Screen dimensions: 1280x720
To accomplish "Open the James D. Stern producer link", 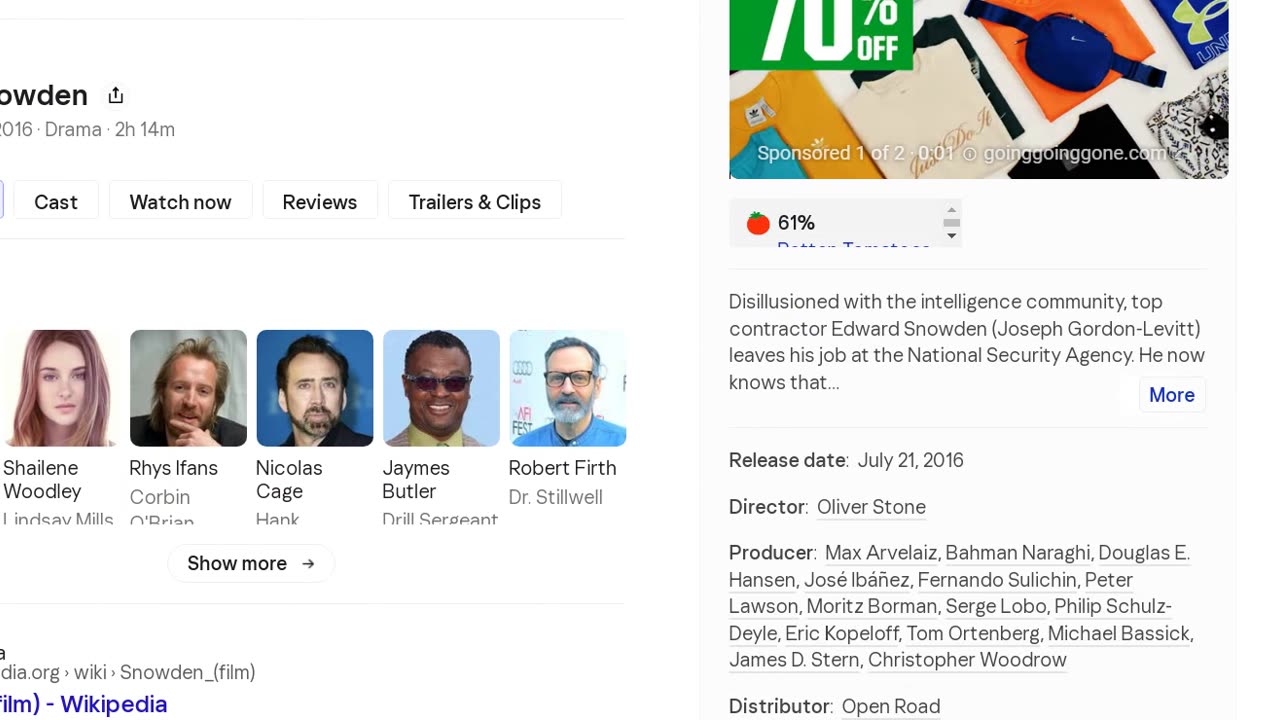I will (x=794, y=660).
